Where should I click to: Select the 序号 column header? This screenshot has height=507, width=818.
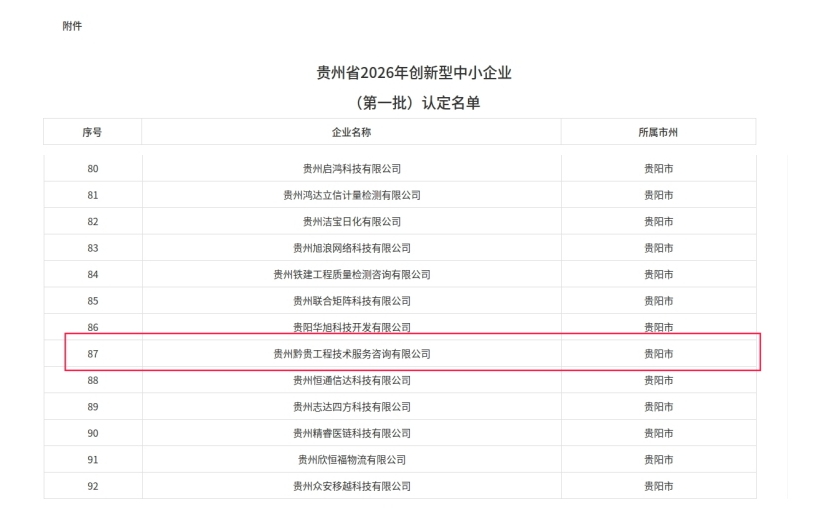tap(92, 132)
